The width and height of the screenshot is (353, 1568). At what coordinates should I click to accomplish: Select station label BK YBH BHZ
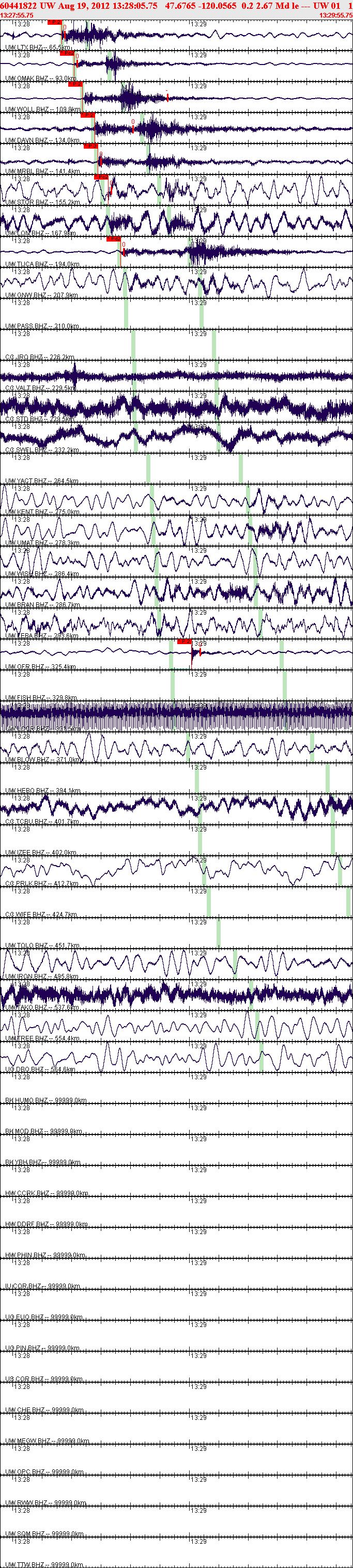tap(43, 1162)
